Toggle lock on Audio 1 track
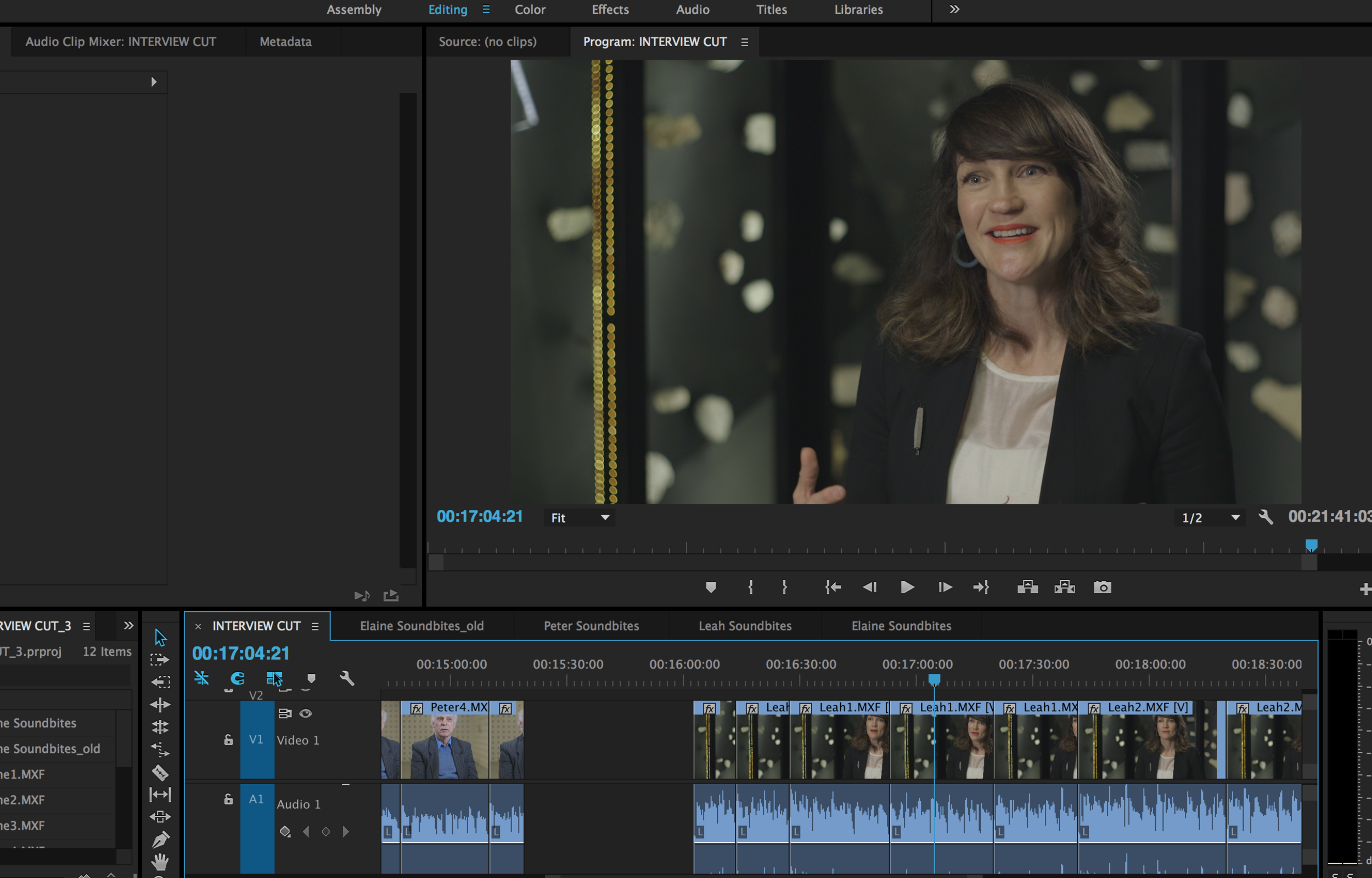Viewport: 1372px width, 878px height. pos(228,800)
